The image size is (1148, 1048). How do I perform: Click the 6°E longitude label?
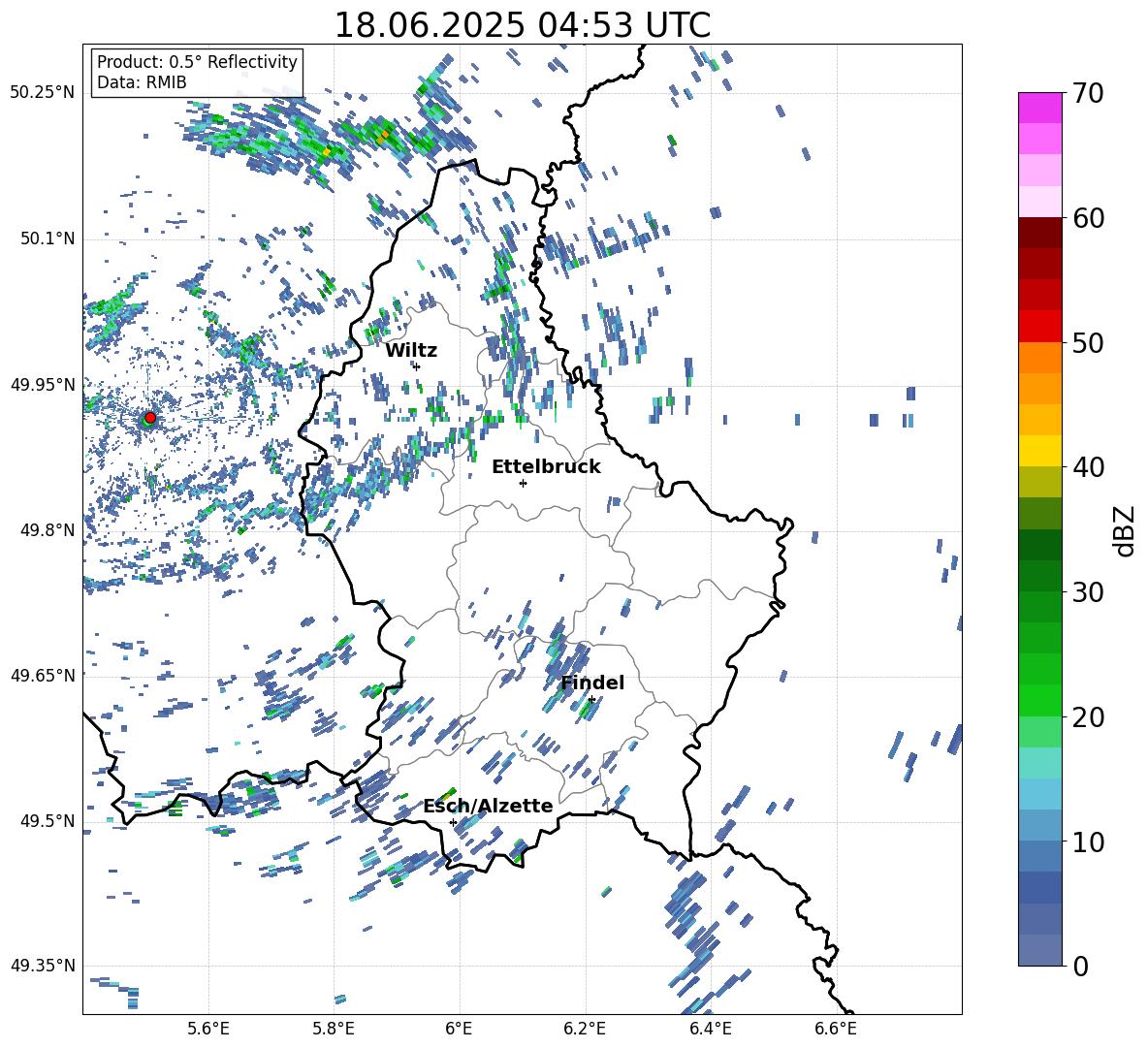(459, 1029)
